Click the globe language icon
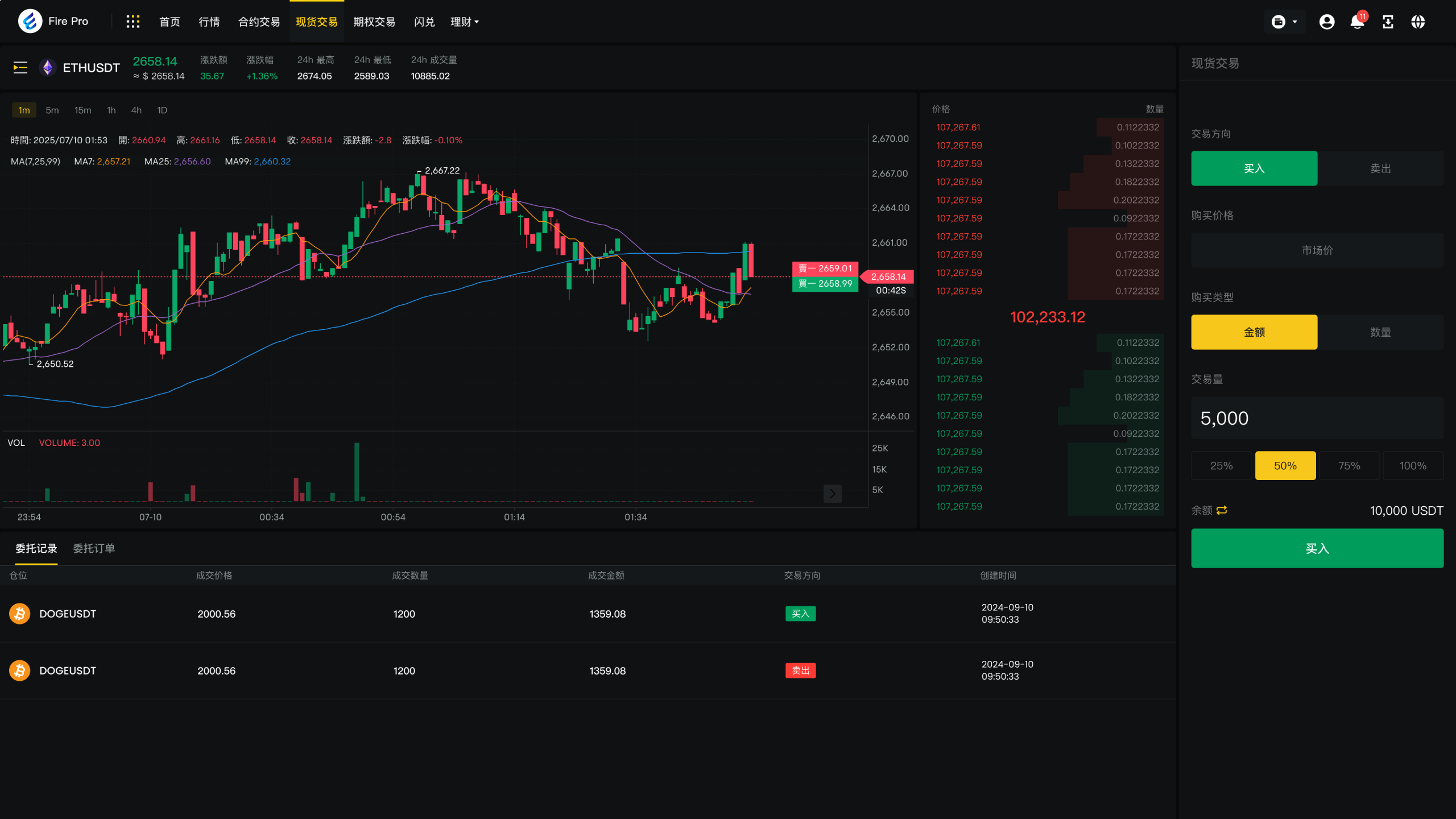 pos(1418,22)
